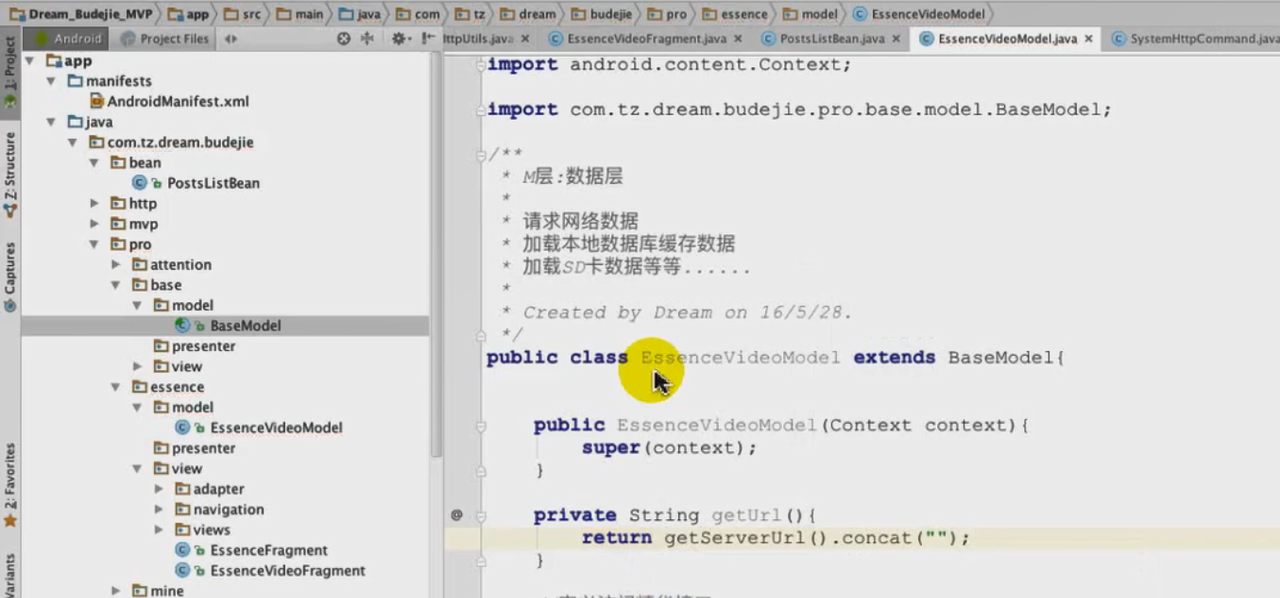Click the view switch arrows next to Project Files
This screenshot has height=598, width=1280.
pos(231,38)
